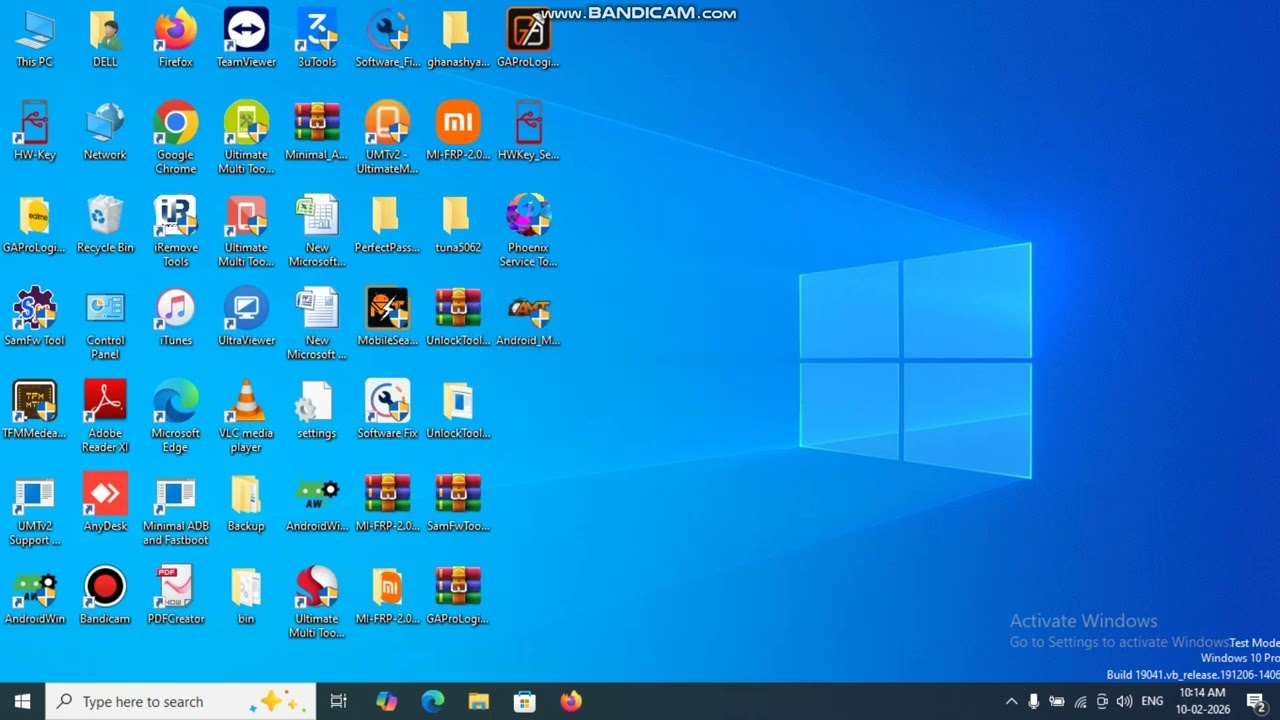Select the PDFCreator desktop shortcut
The width and height of the screenshot is (1280, 720).
(x=175, y=596)
